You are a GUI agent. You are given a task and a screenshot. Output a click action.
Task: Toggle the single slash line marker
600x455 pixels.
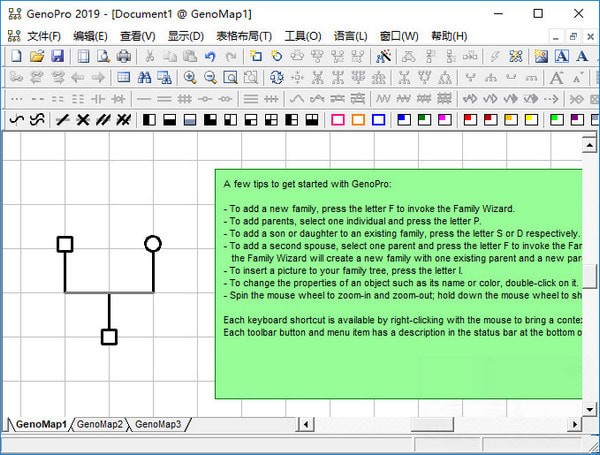coord(62,120)
